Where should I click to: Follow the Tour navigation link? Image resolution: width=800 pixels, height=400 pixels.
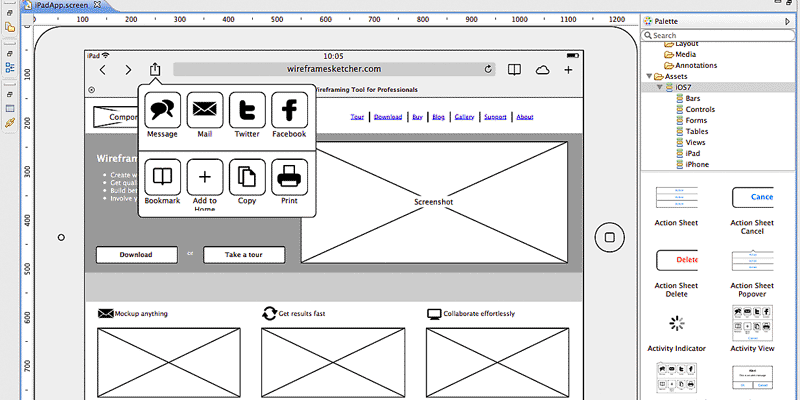coord(357,117)
